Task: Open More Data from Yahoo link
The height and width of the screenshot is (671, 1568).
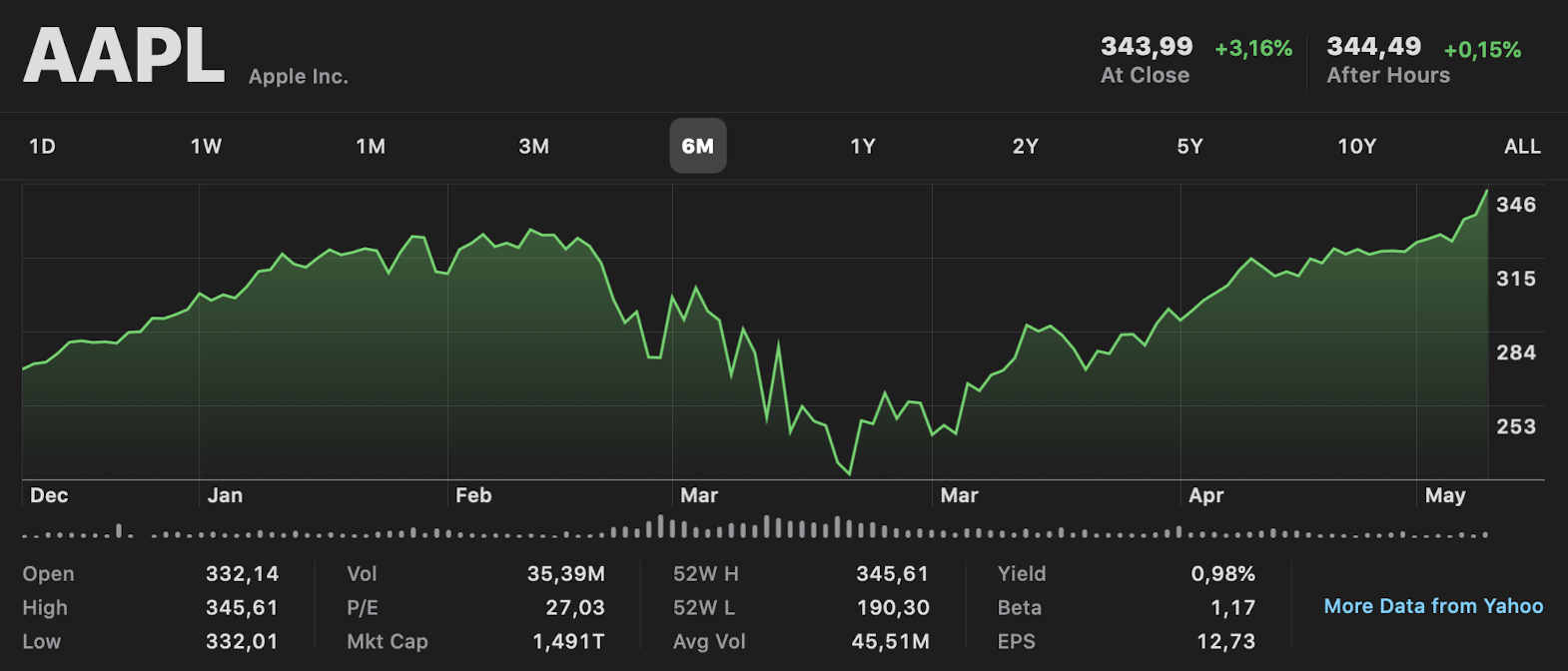Action: 1433,606
